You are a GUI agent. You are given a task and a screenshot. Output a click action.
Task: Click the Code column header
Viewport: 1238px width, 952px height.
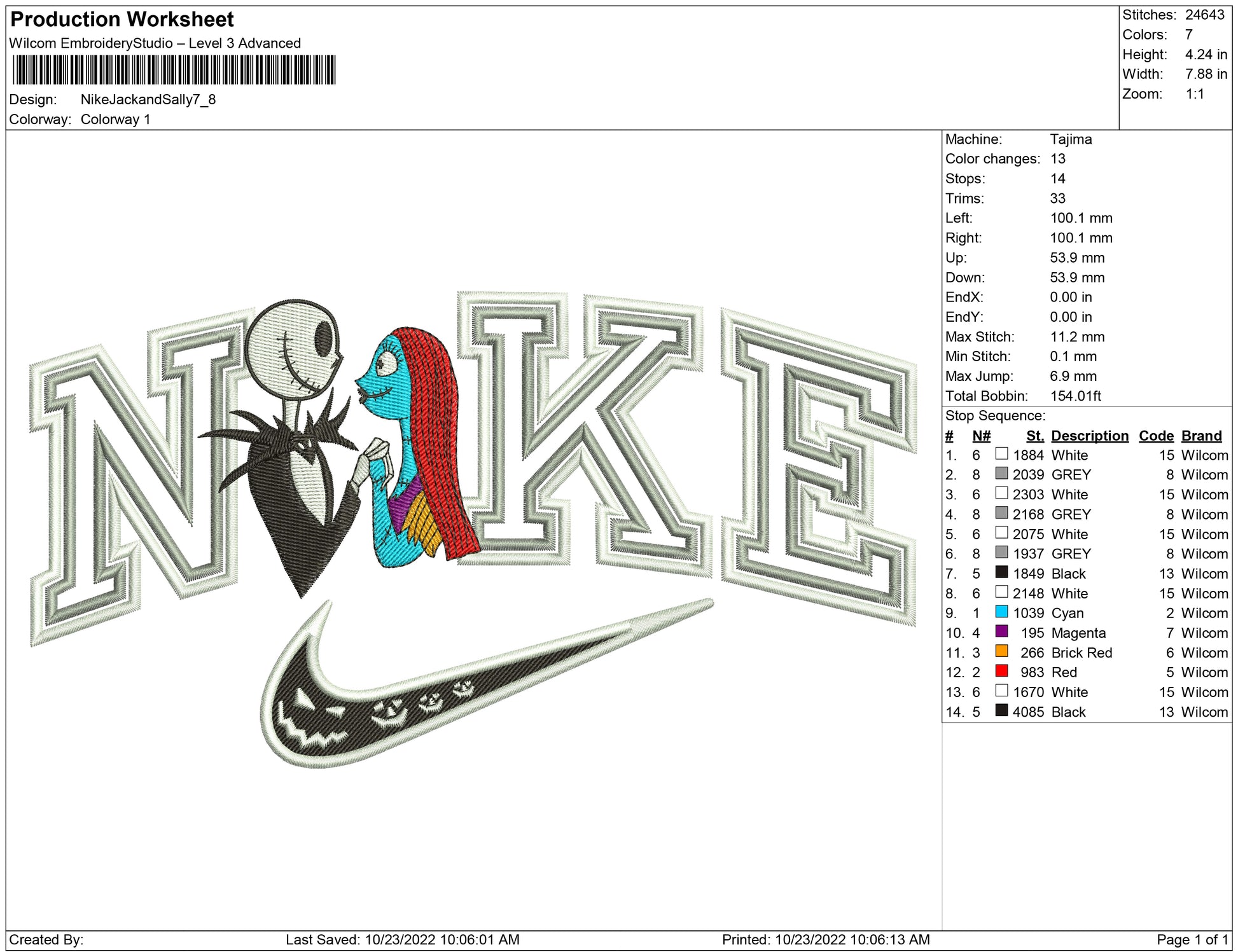[x=1155, y=436]
